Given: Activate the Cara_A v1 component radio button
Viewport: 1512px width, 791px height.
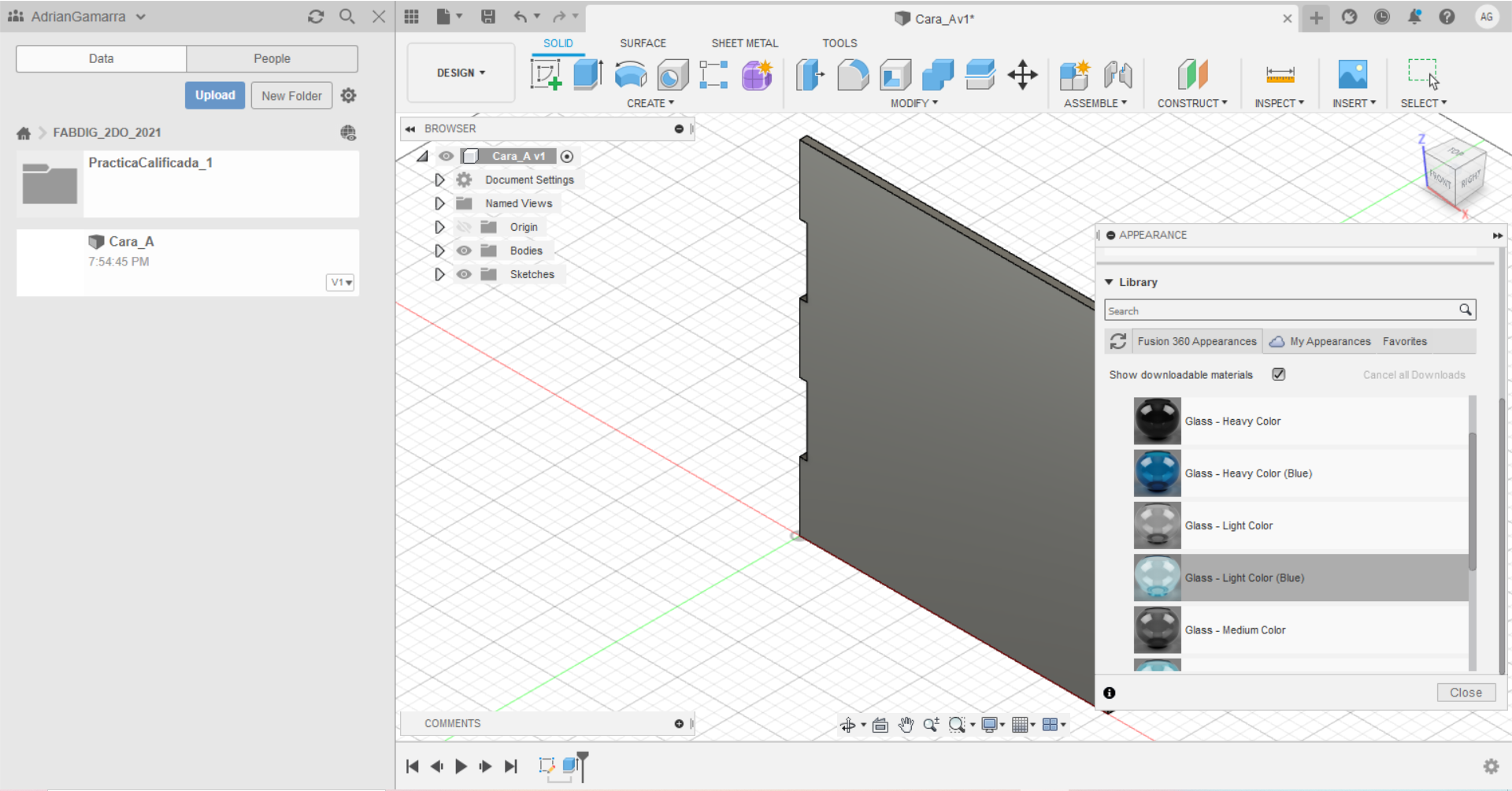Looking at the screenshot, I should [x=567, y=156].
